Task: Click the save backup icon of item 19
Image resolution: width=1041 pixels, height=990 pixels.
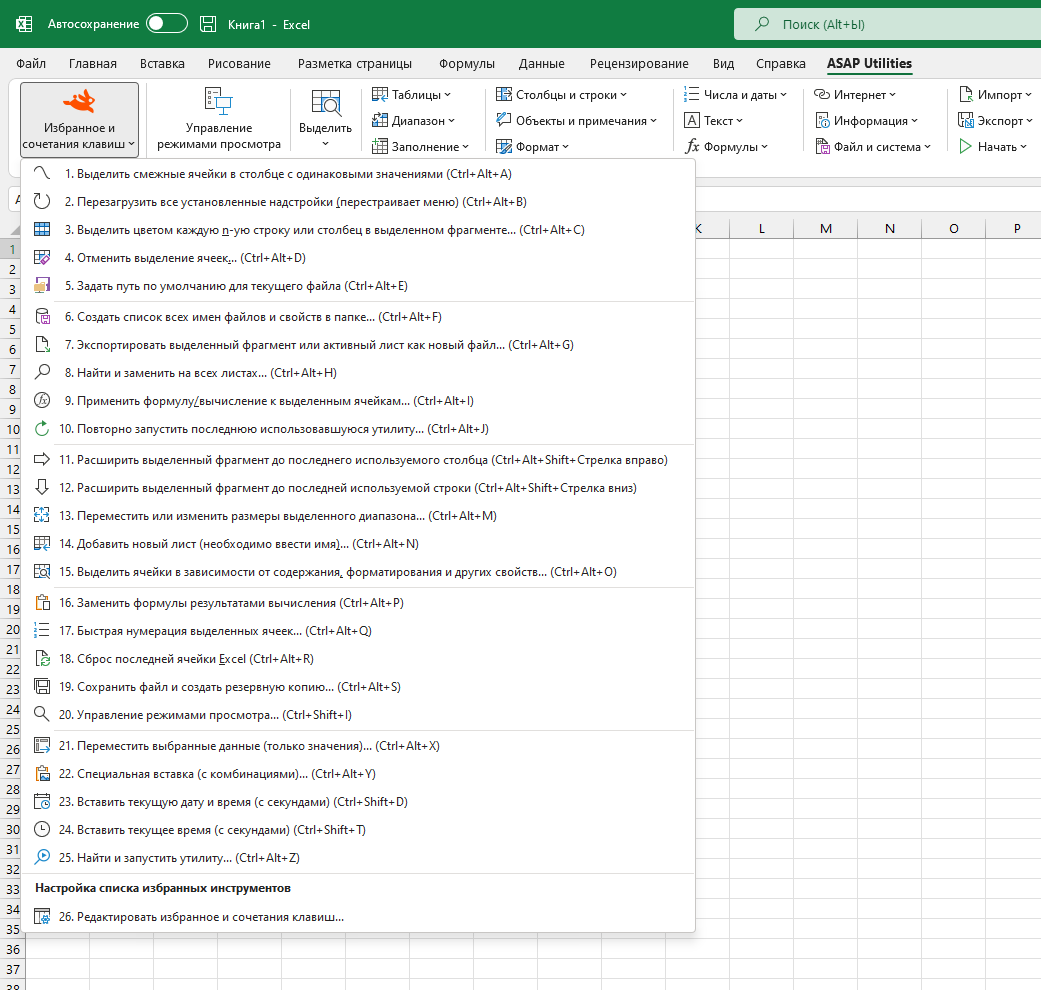Action: (x=42, y=686)
